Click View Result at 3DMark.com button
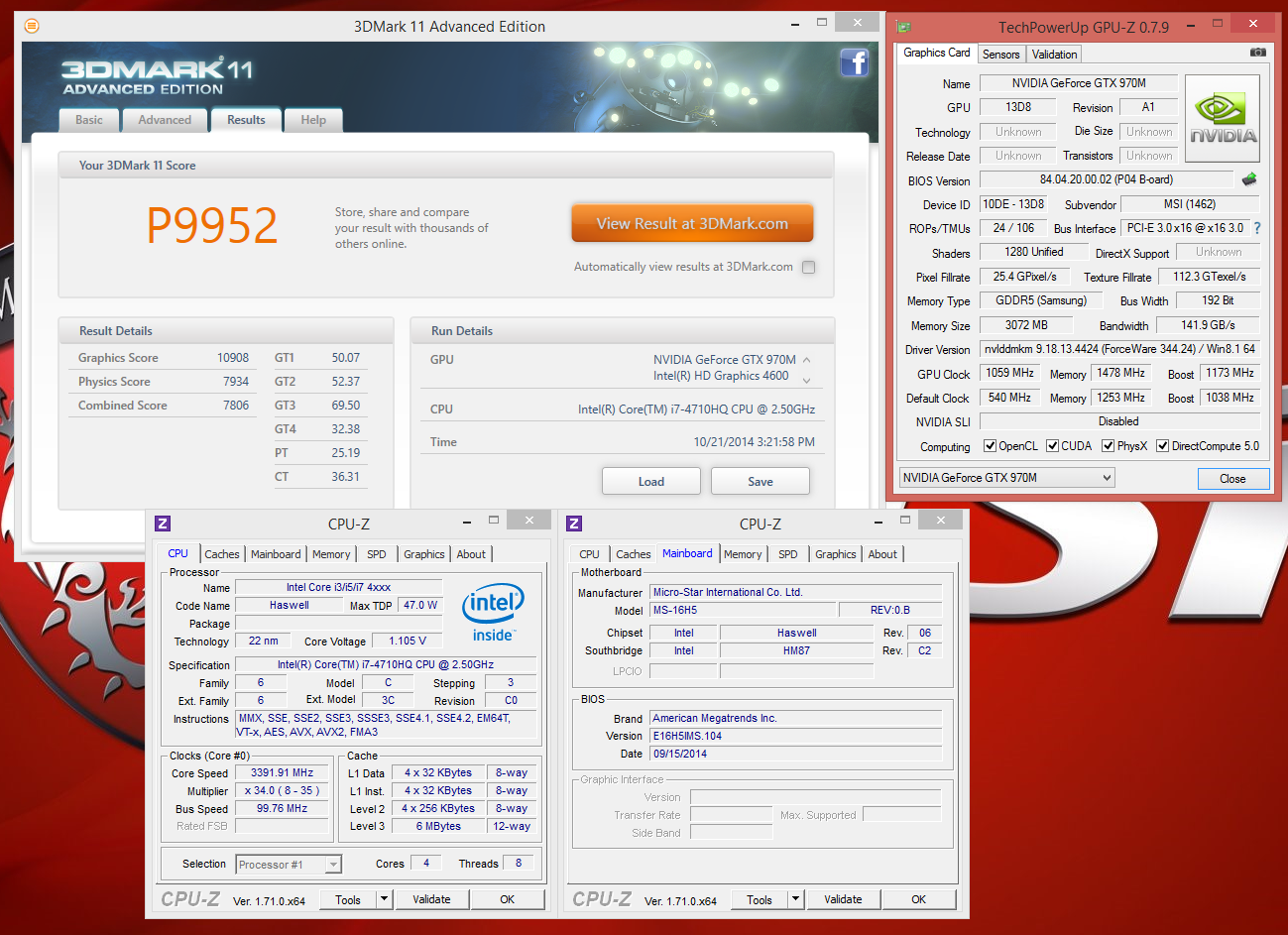The image size is (1288, 935). [692, 223]
